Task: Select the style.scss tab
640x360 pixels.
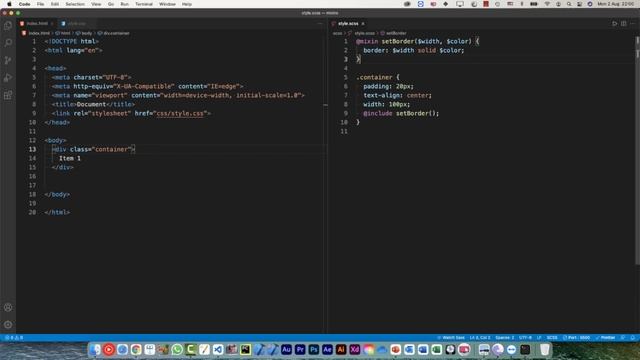Action: (x=348, y=24)
